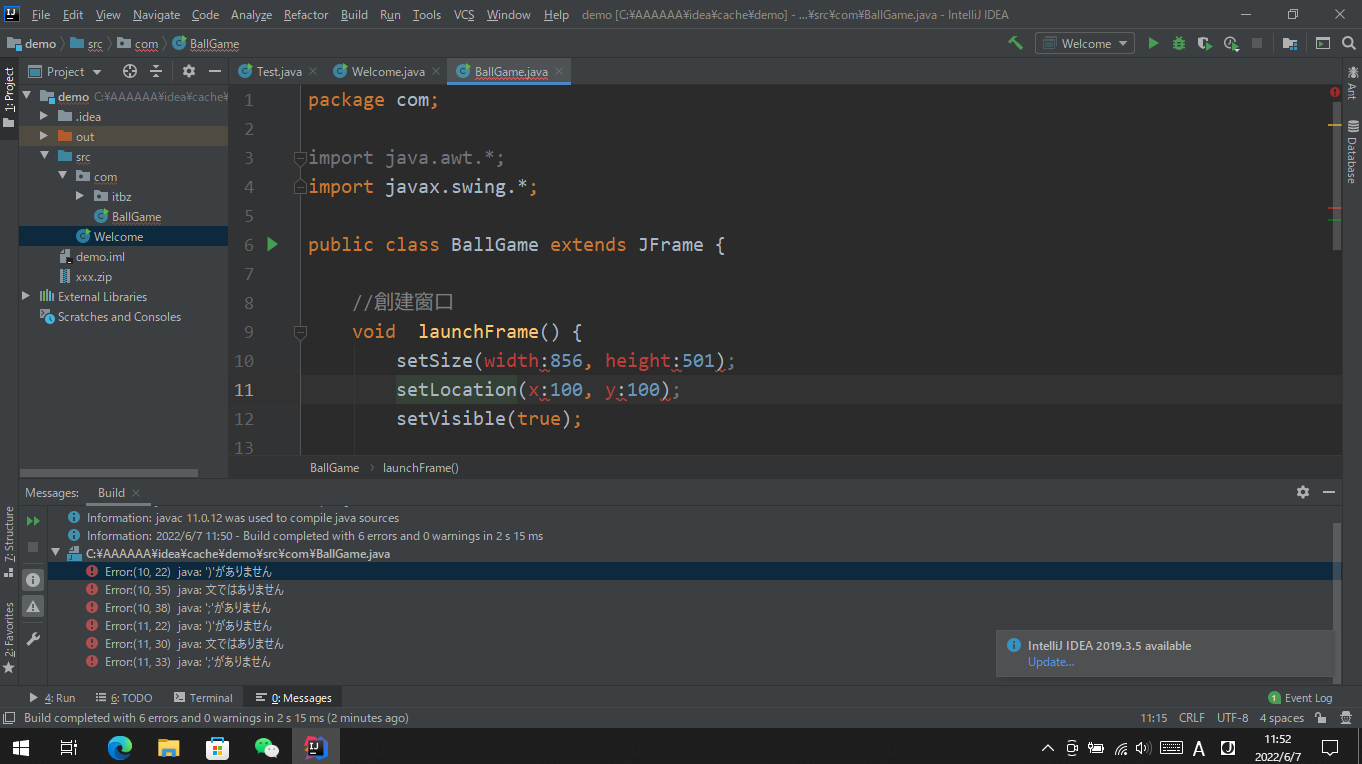Viewport: 1362px width, 764px height.
Task: Run the Welcome configuration with green play
Action: click(1153, 43)
